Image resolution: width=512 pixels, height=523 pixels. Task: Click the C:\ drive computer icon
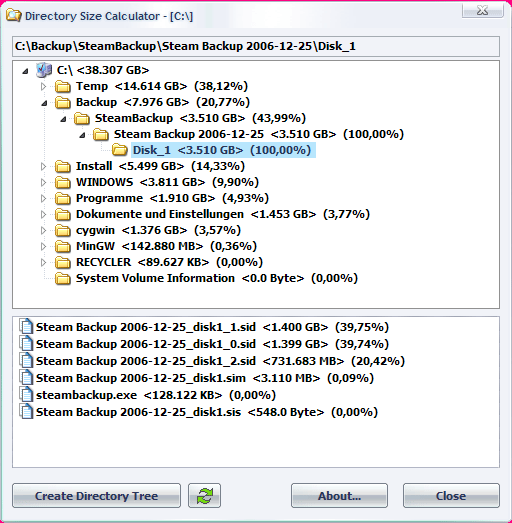pos(44,70)
